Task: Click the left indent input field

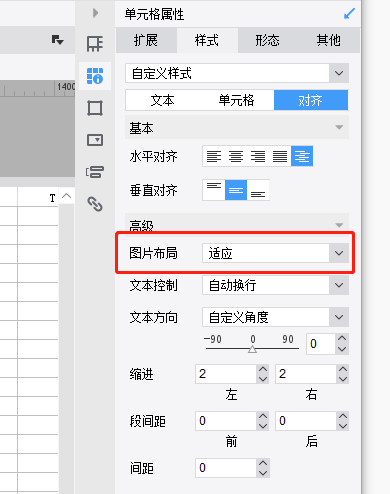Action: point(226,374)
